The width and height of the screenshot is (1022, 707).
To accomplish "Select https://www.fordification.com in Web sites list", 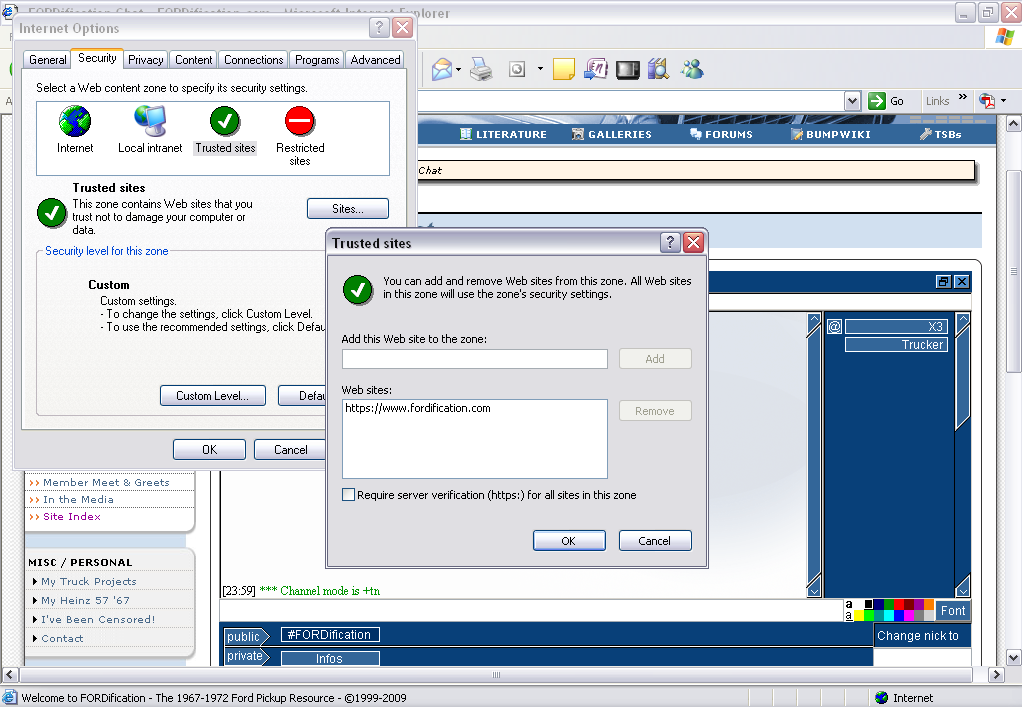I will coord(418,409).
